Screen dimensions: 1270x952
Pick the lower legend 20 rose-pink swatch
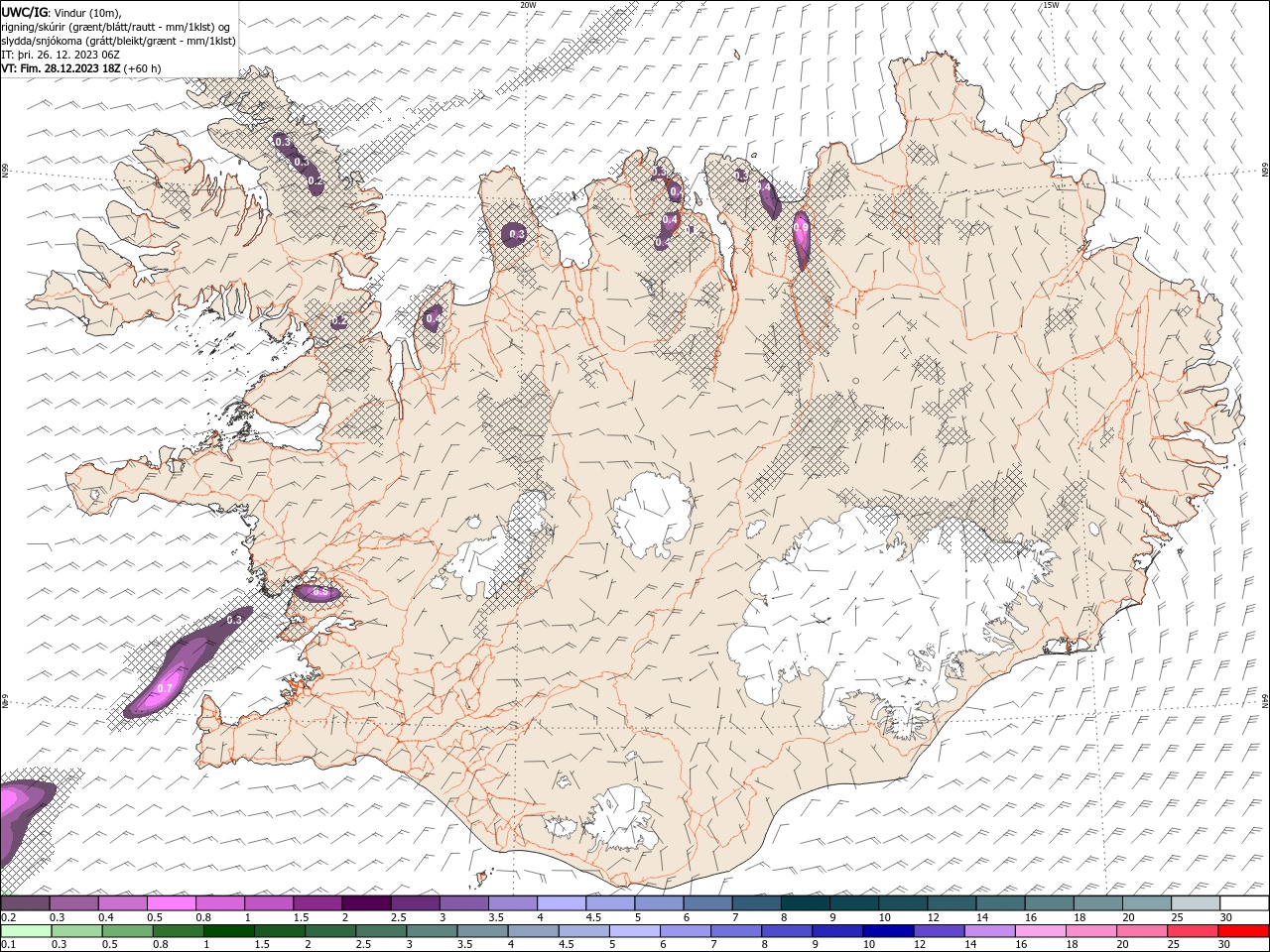coord(1143,931)
